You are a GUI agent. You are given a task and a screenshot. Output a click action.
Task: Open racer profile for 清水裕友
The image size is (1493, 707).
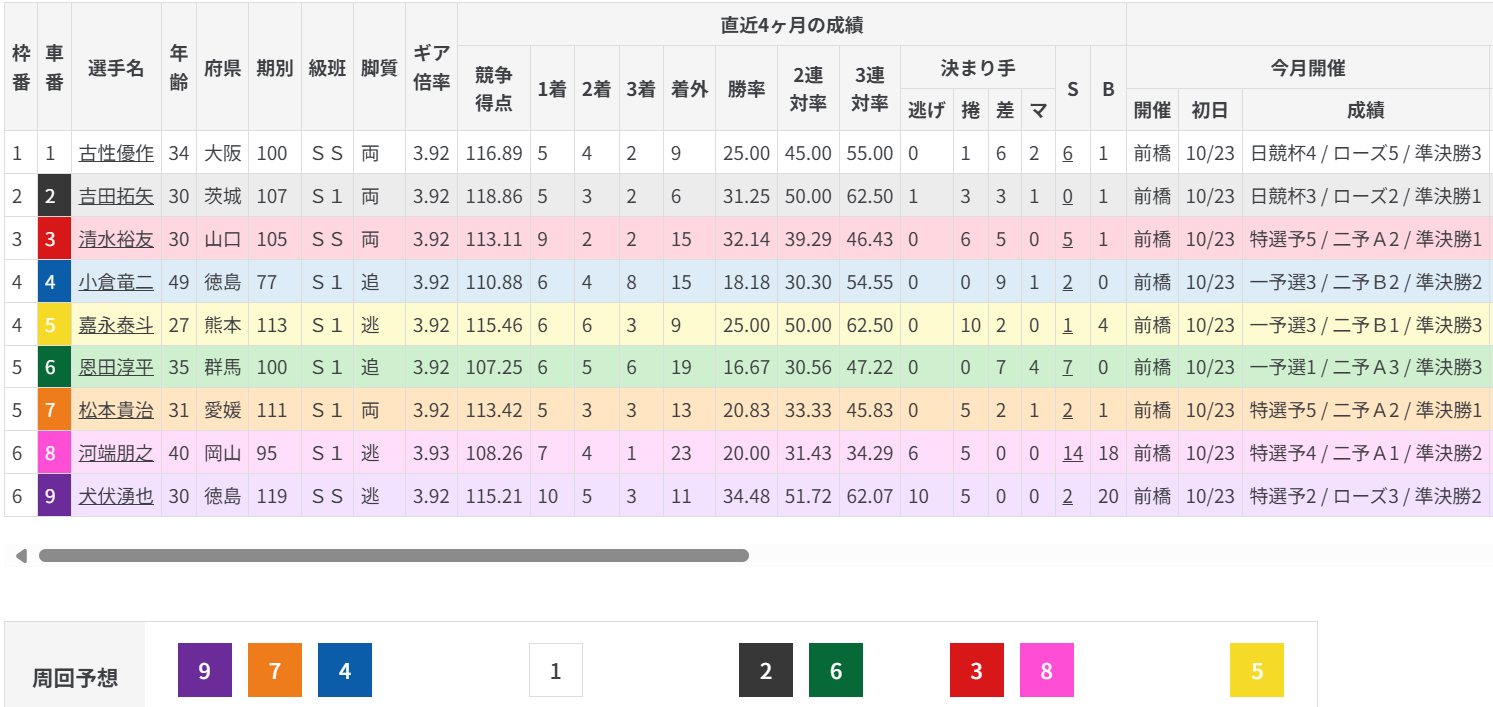(116, 239)
